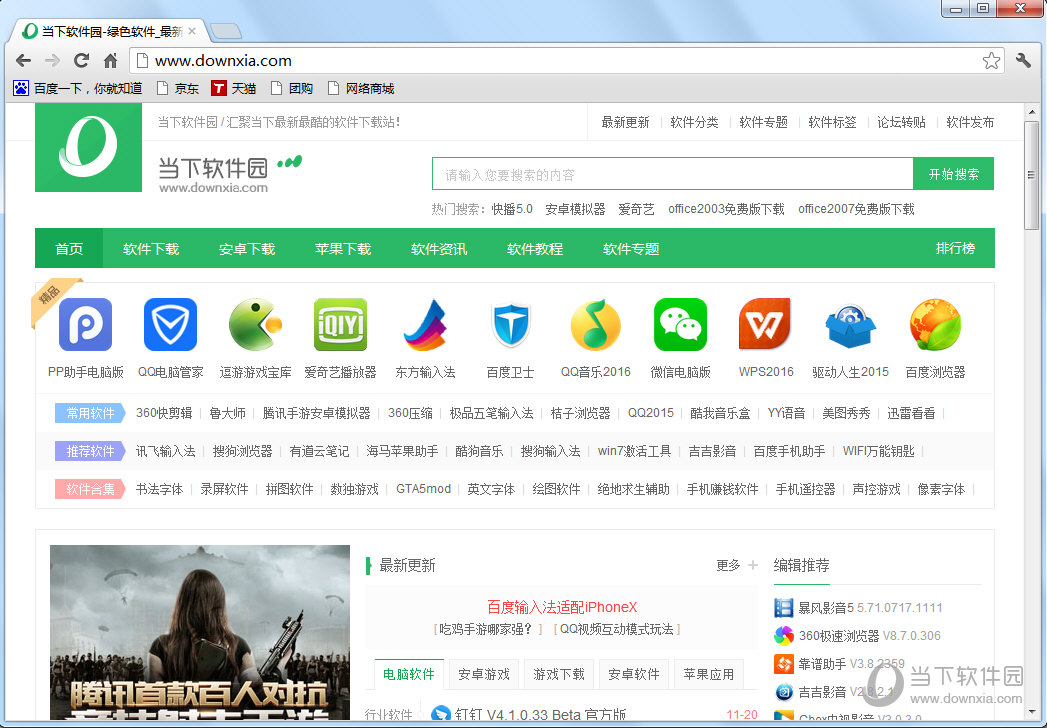Open the 驱动人生2015 box icon
Viewport: 1047px width, 728px height.
click(x=850, y=326)
